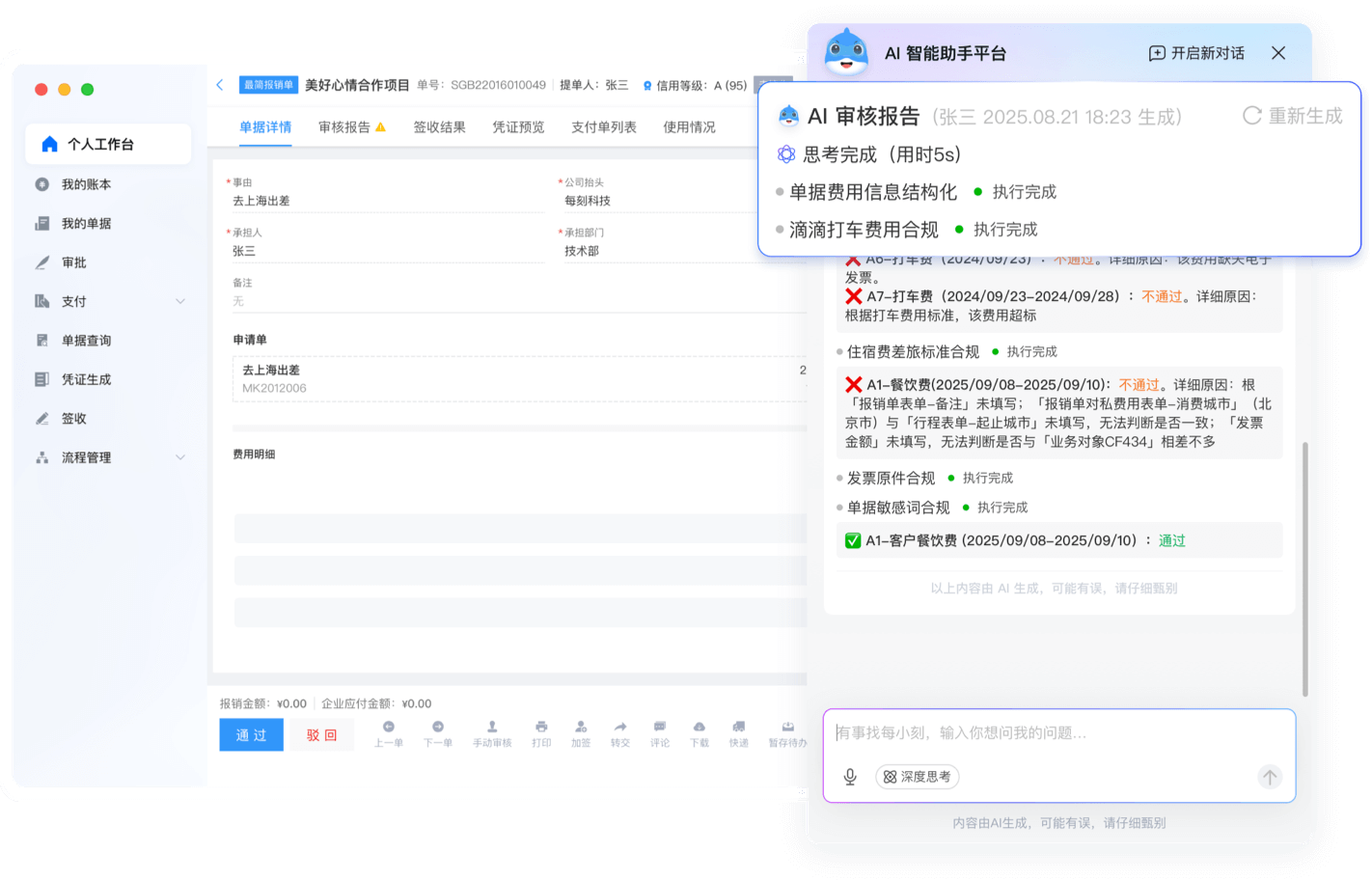
Task: Click the 驳回 reject button
Action: pyautogui.click(x=322, y=735)
